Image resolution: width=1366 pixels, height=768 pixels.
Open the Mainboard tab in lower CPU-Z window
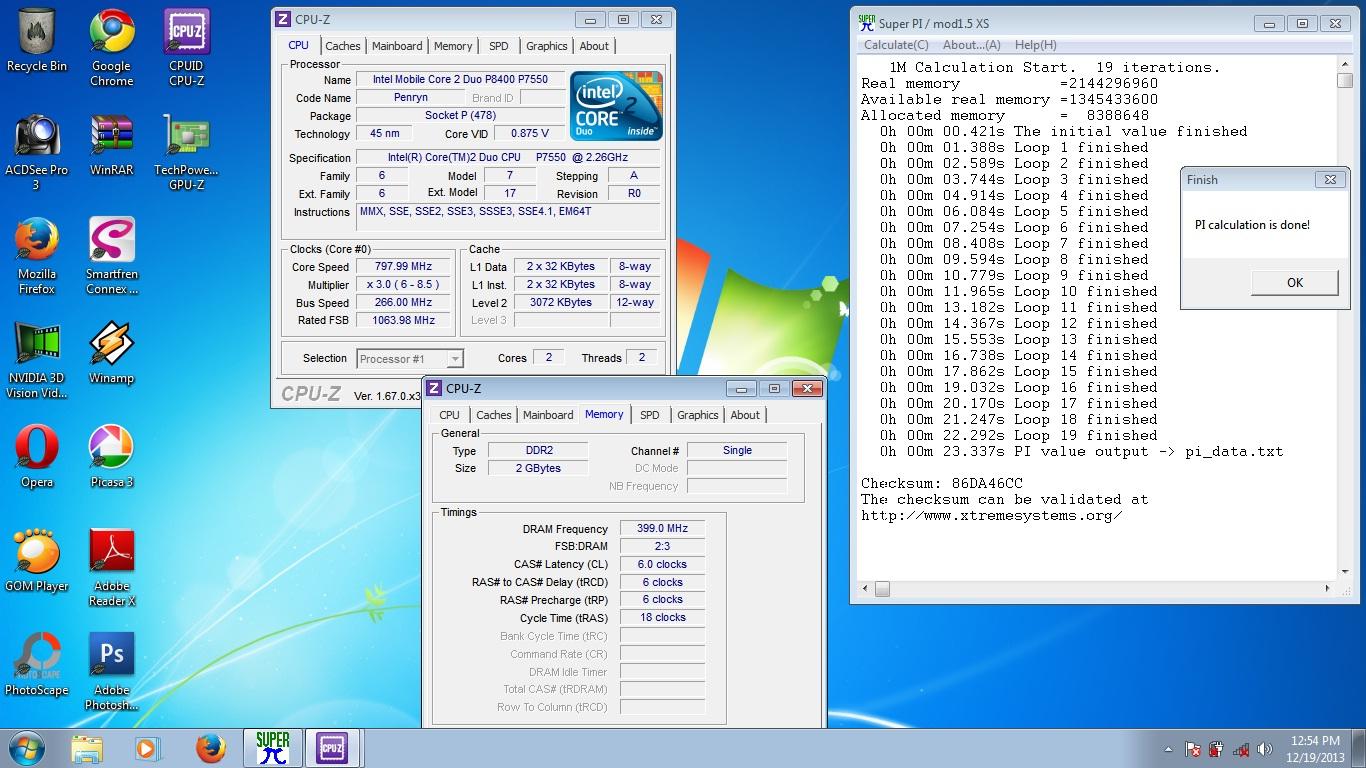click(x=548, y=415)
